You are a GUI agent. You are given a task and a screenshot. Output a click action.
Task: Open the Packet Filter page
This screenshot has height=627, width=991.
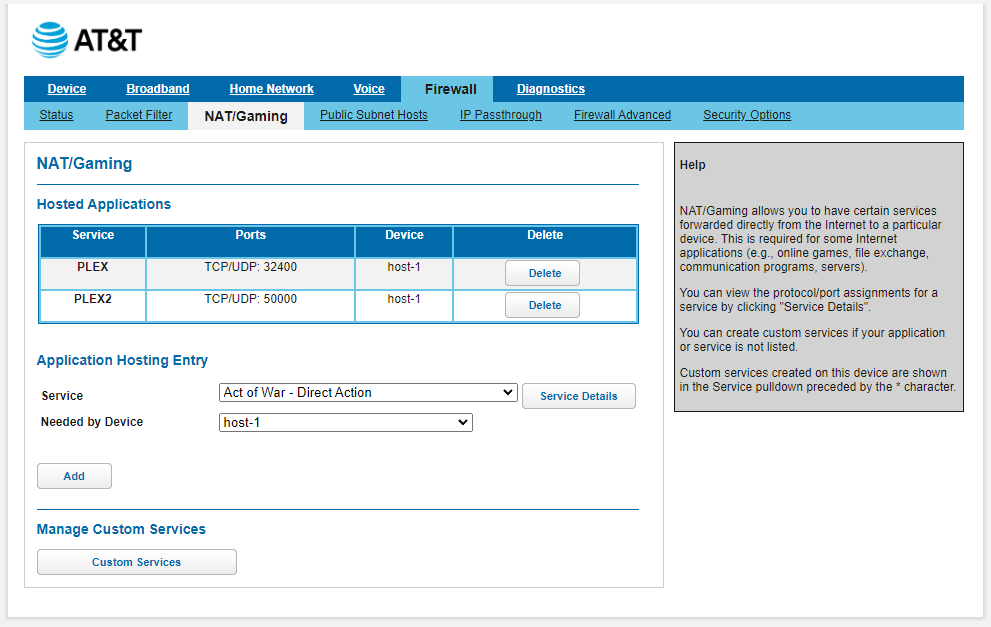[139, 115]
